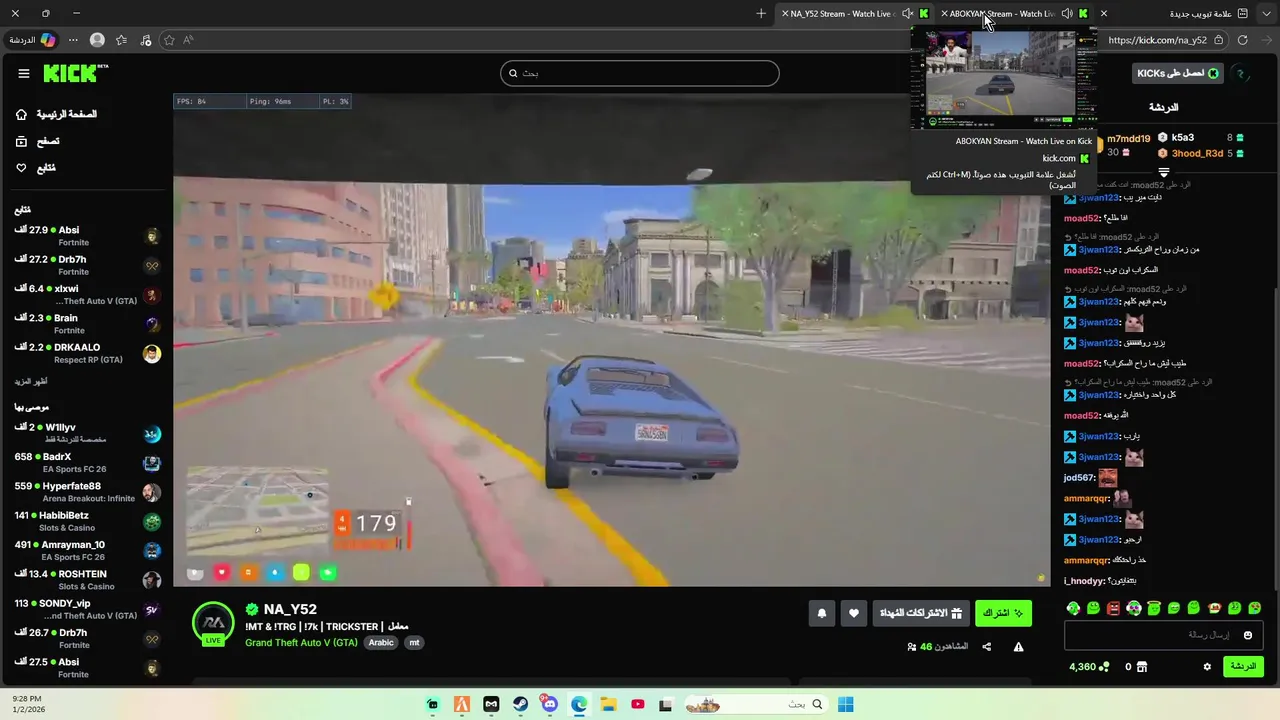Click the heart follow button under stream
The height and width of the screenshot is (720, 1280).
(853, 613)
